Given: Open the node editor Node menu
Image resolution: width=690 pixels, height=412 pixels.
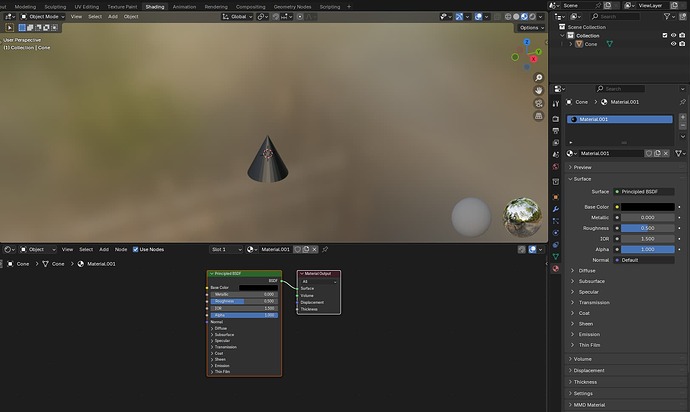Looking at the screenshot, I should click(x=121, y=250).
